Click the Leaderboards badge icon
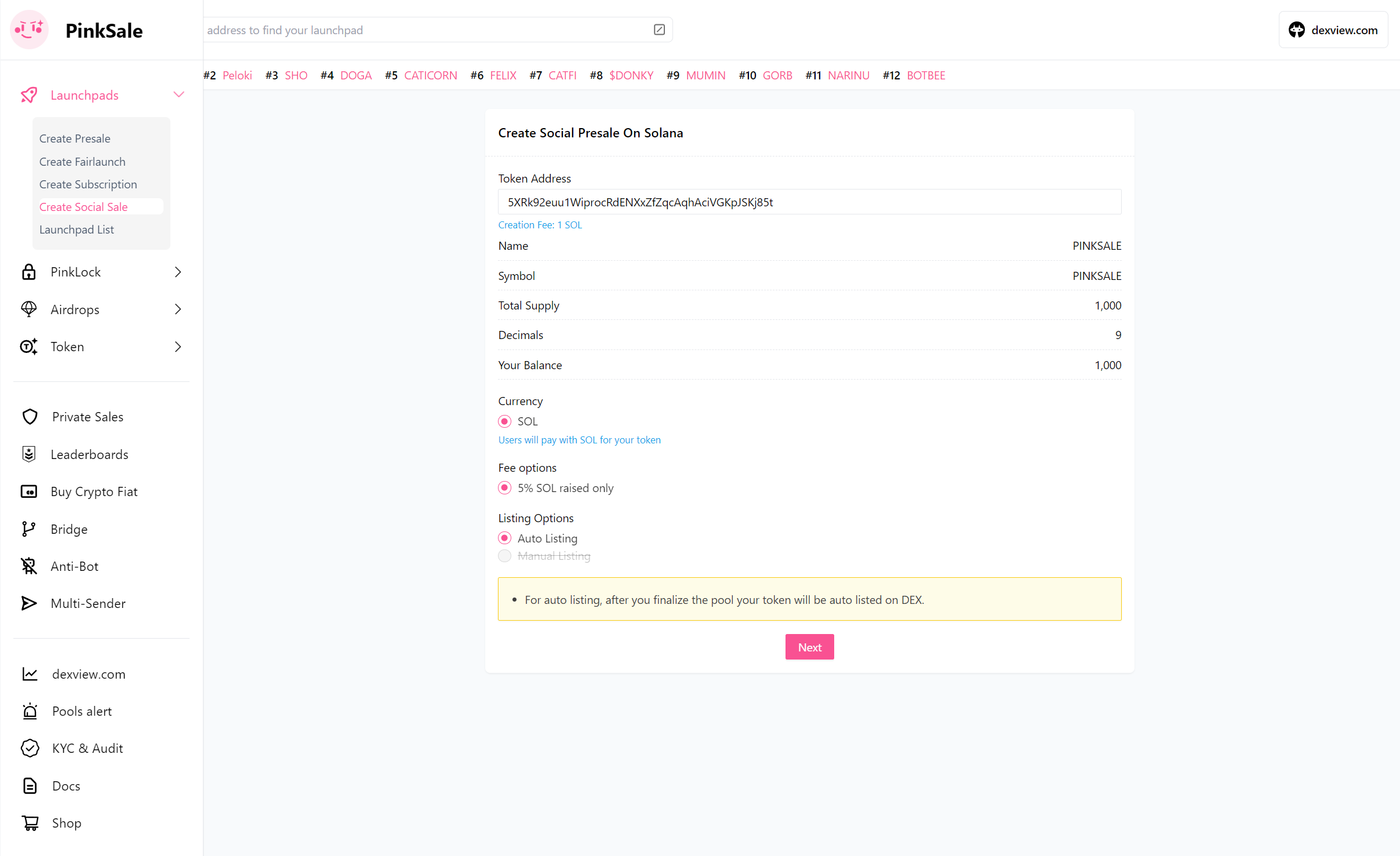The height and width of the screenshot is (856, 1400). pos(29,454)
